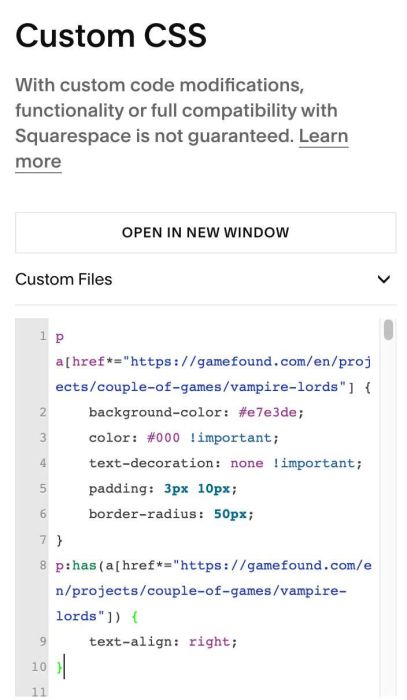Click the #000 color value

click(163, 438)
